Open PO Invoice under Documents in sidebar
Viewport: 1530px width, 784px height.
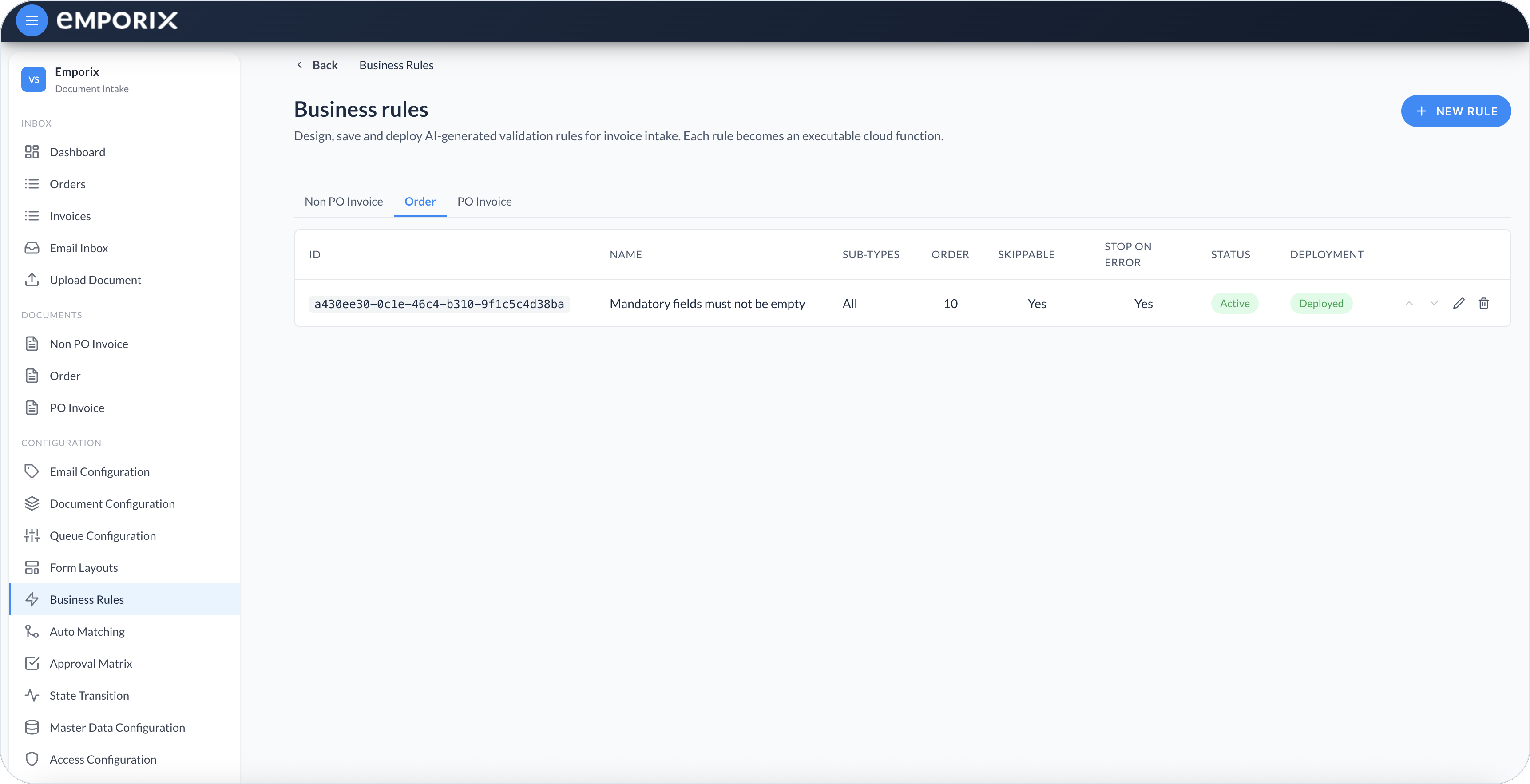[x=125, y=408]
